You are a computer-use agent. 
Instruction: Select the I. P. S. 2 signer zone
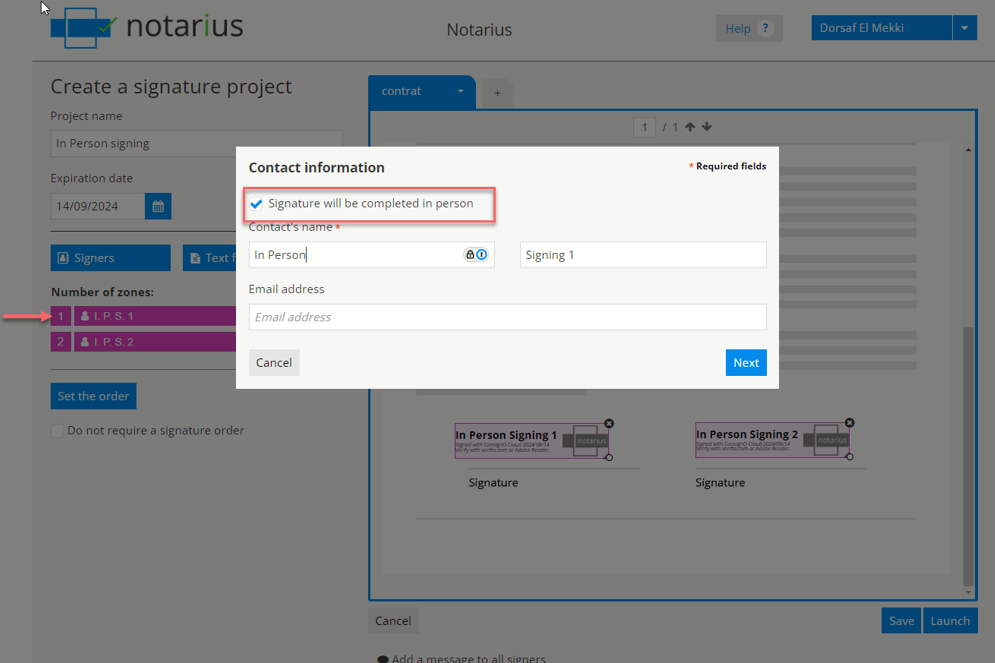[x=150, y=342]
